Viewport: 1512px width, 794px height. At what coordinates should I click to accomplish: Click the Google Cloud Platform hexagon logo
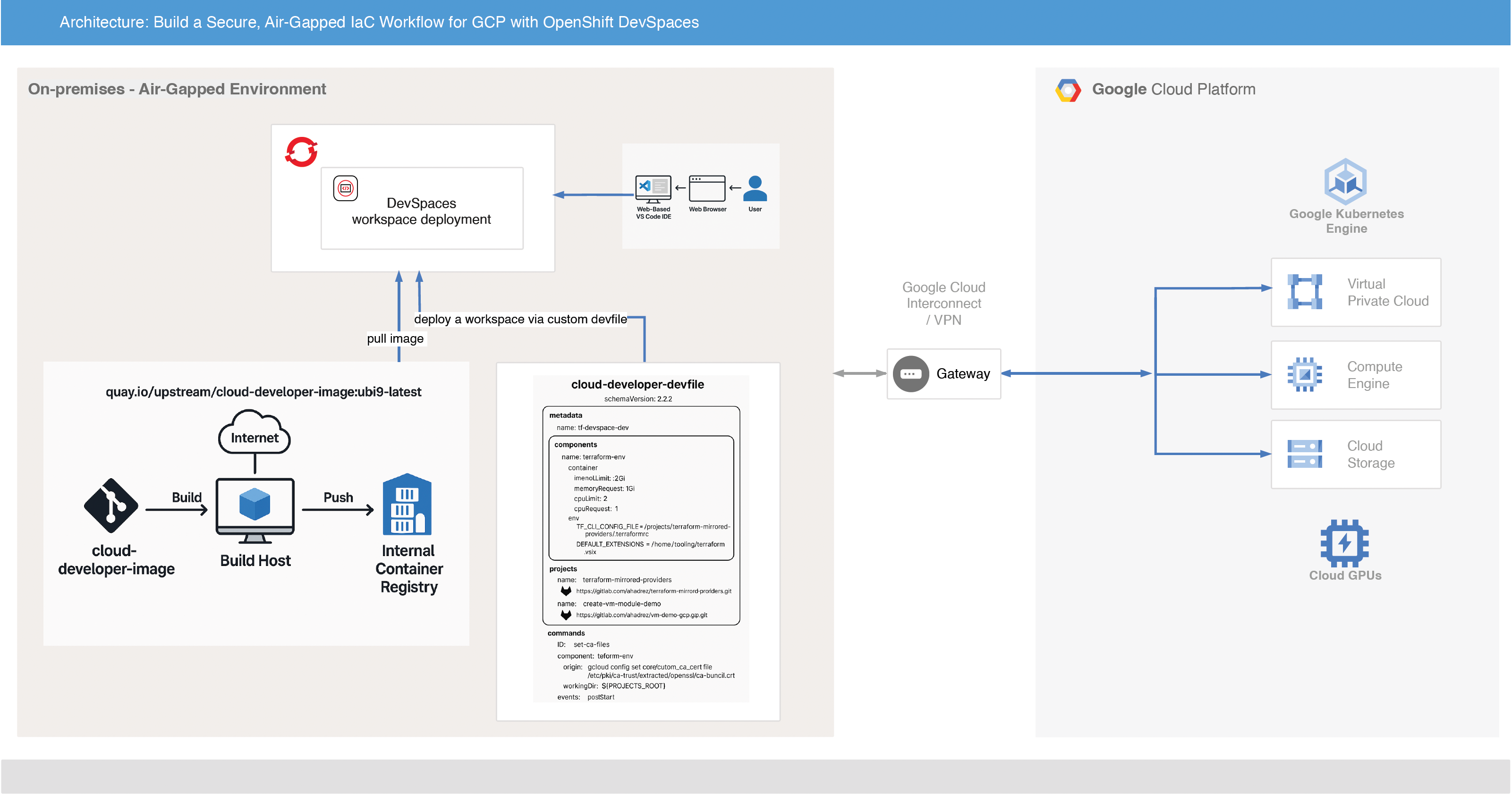pyautogui.click(x=1068, y=90)
